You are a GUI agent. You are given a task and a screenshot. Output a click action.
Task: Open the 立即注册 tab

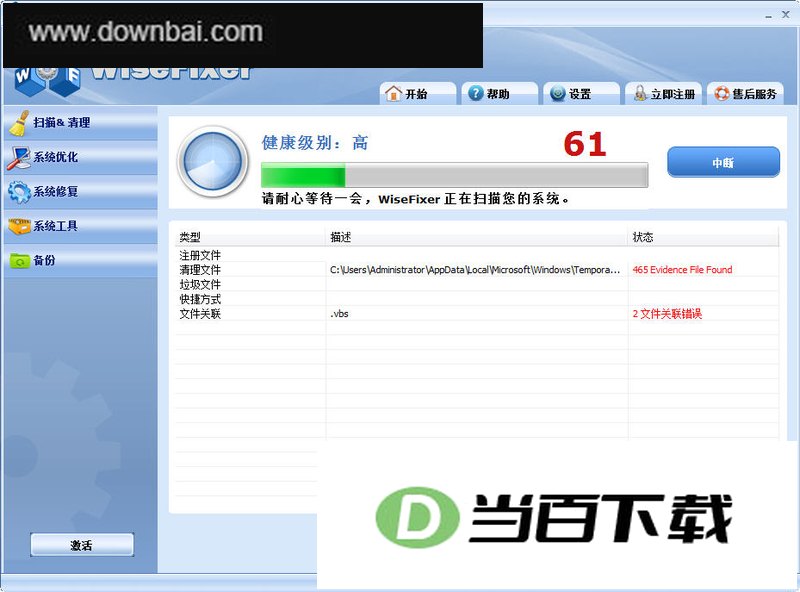point(663,93)
